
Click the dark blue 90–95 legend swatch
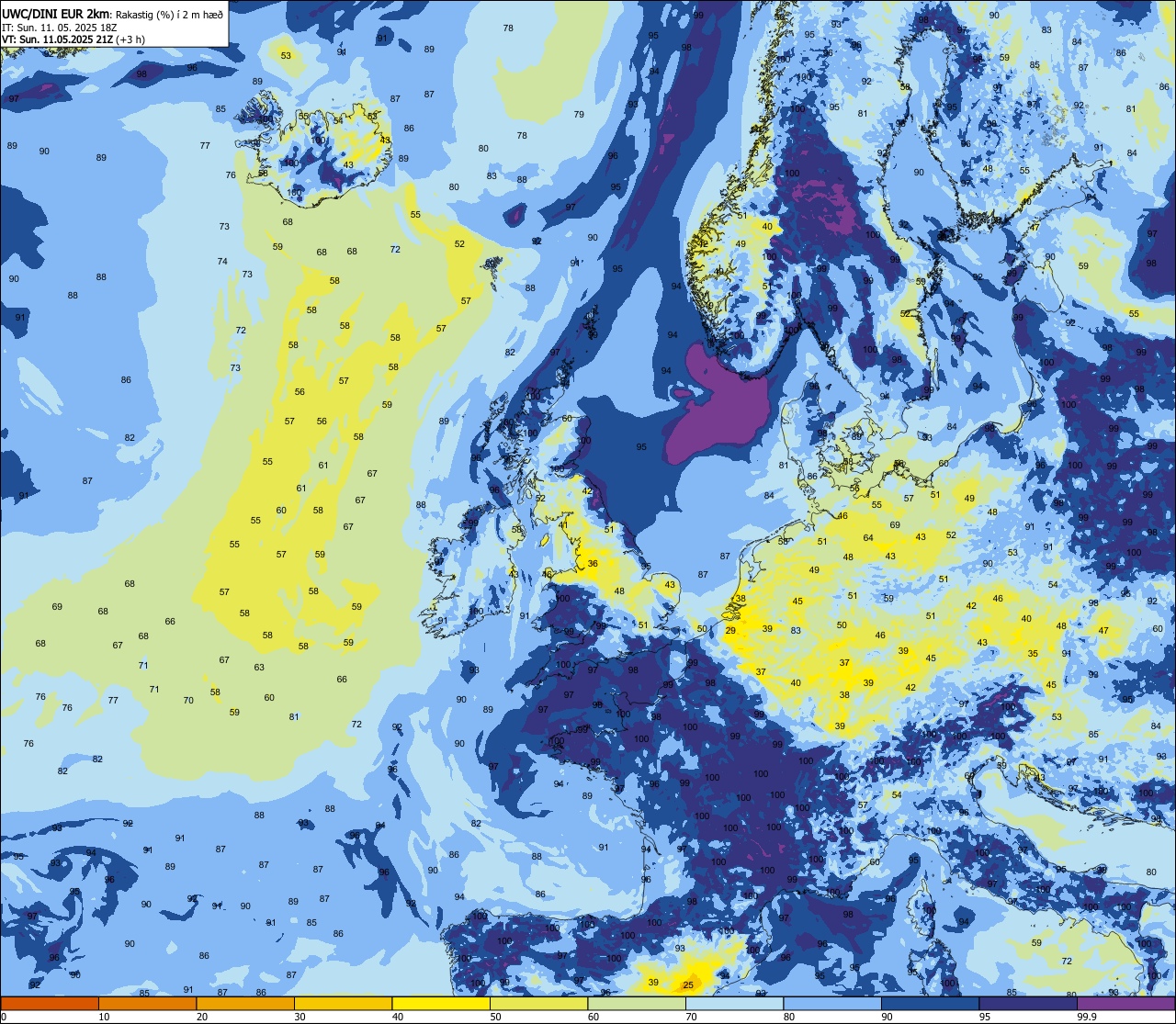tap(930, 1003)
